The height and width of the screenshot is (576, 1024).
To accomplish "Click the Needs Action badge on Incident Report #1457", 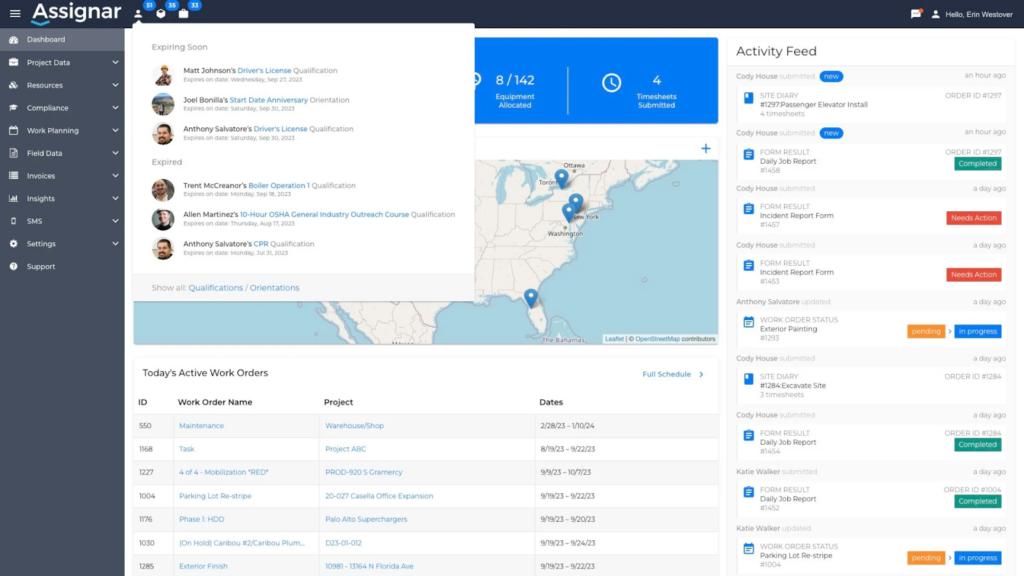I will [x=973, y=217].
